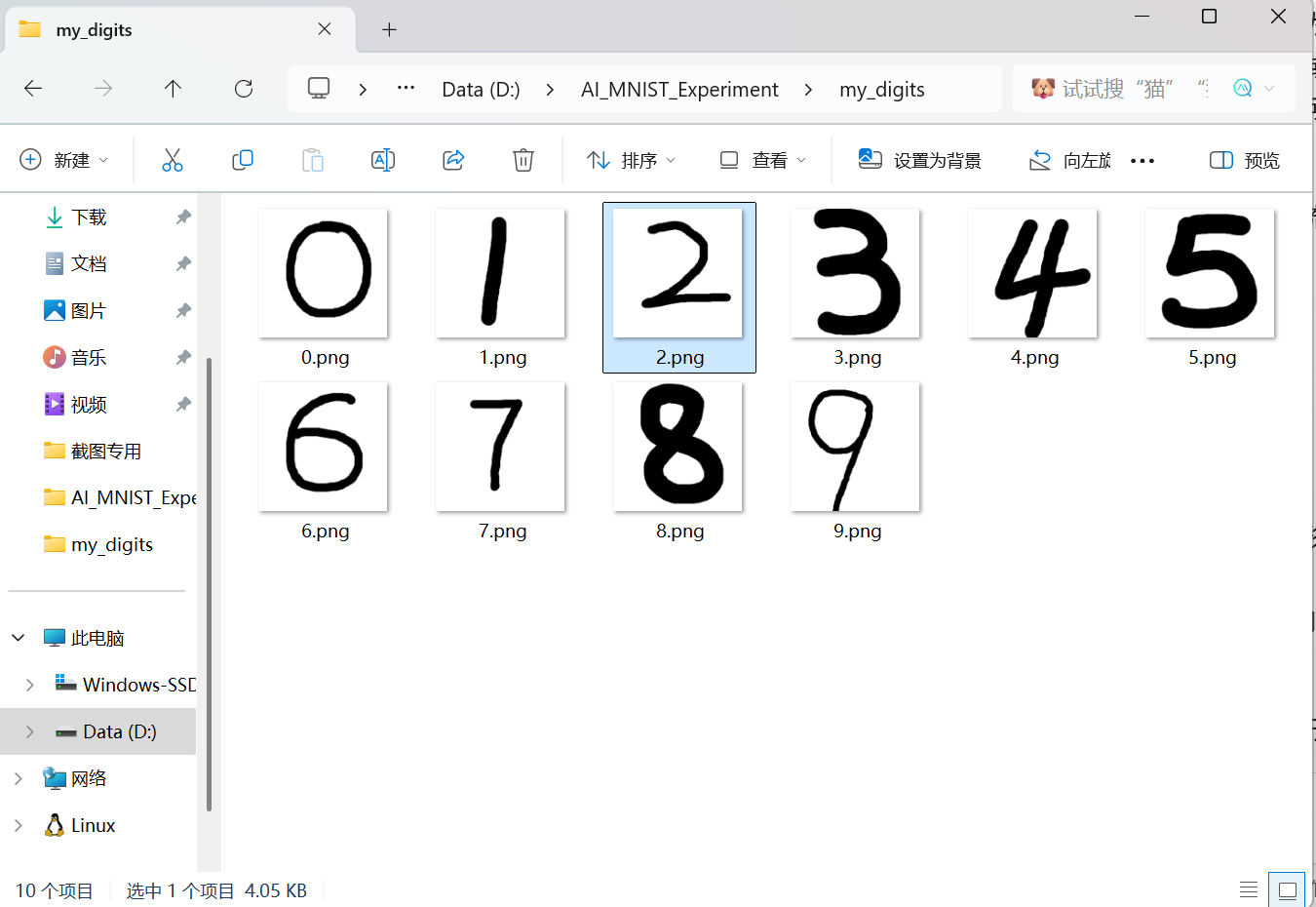This screenshot has width=1316, height=907.
Task: Unpin Downloads (下载) quick access pin
Action: tap(183, 217)
